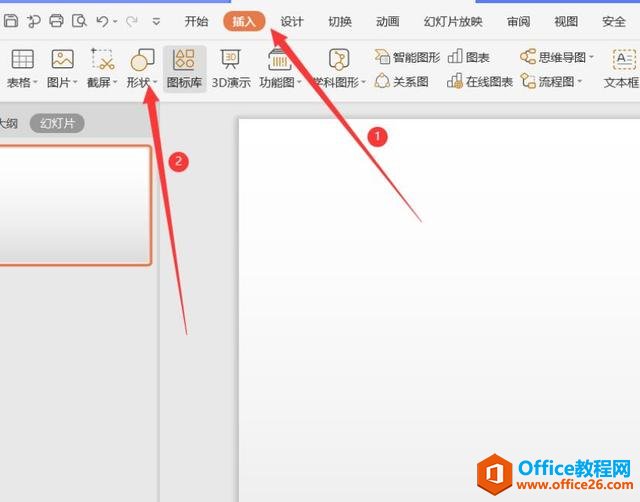
Task: Switch to the 开始 tab
Action: [x=196, y=21]
